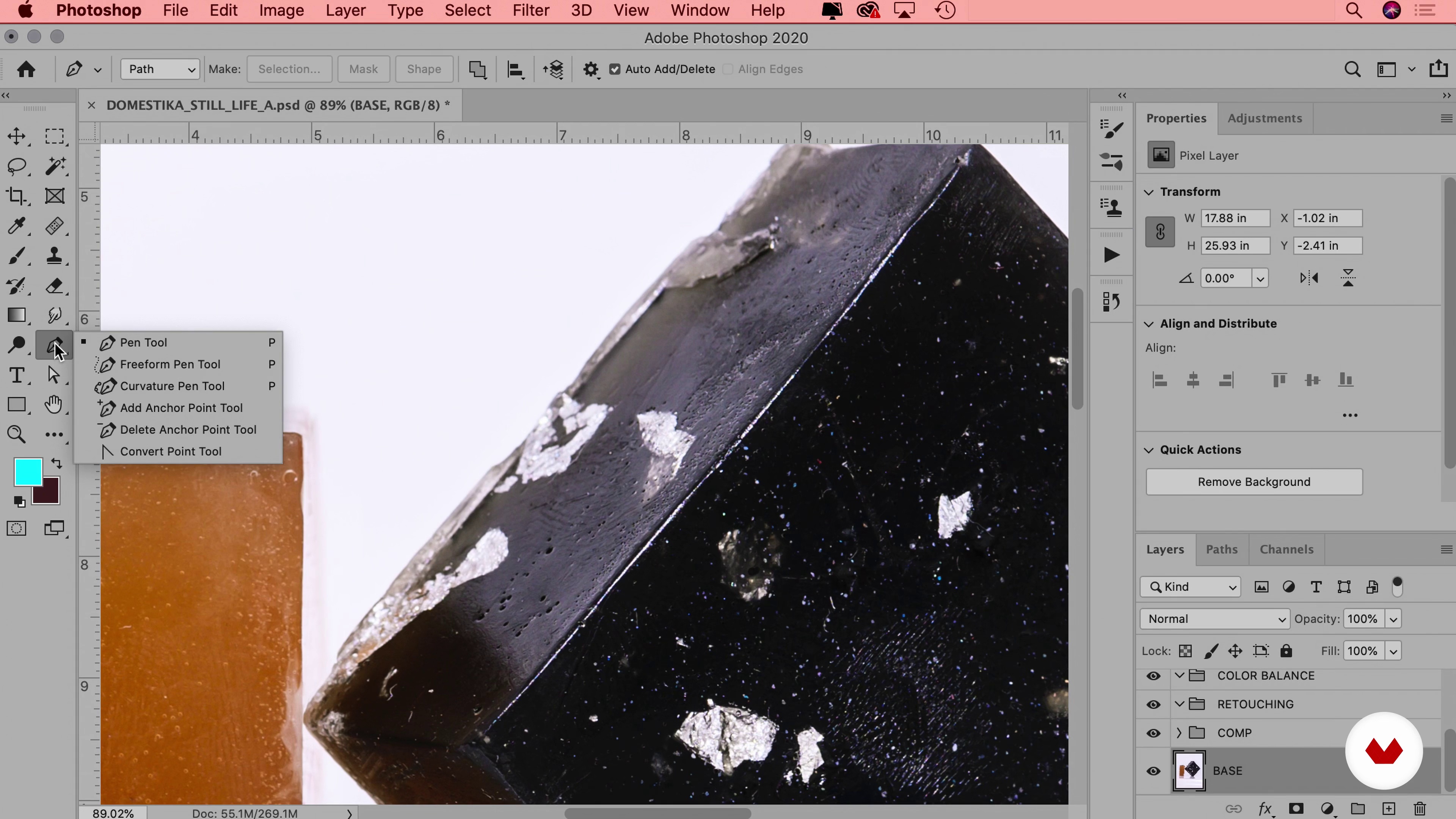The height and width of the screenshot is (819, 1456).
Task: Switch to the Adjustments tab
Action: (x=1265, y=118)
